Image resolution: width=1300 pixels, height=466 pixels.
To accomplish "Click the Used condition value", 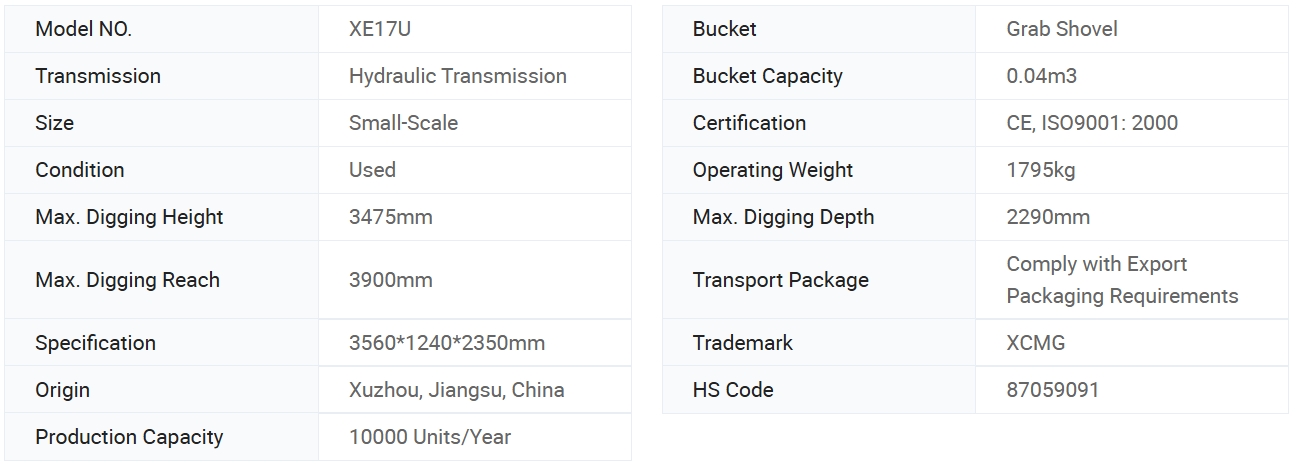I will (372, 170).
